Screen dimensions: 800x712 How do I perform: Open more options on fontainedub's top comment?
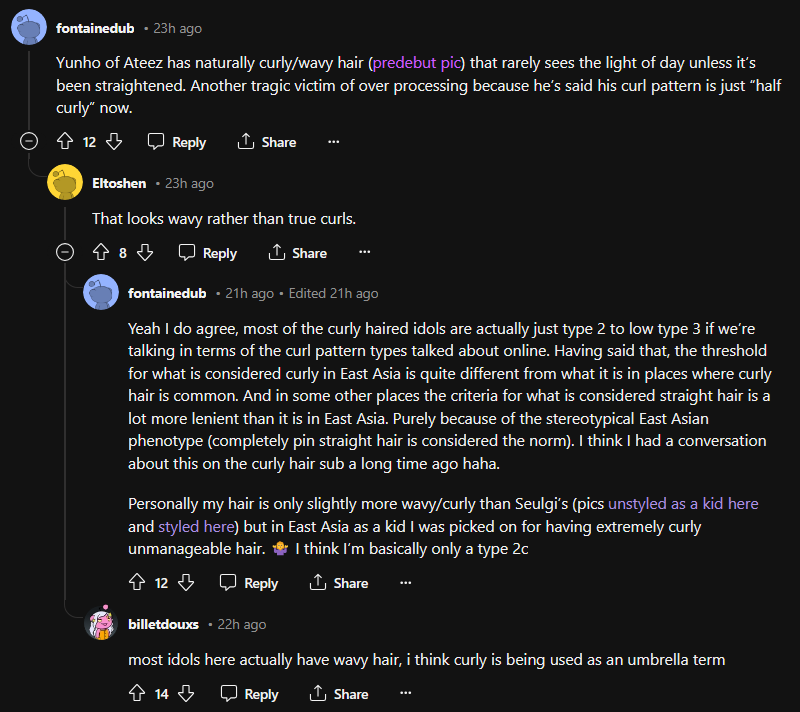click(333, 142)
